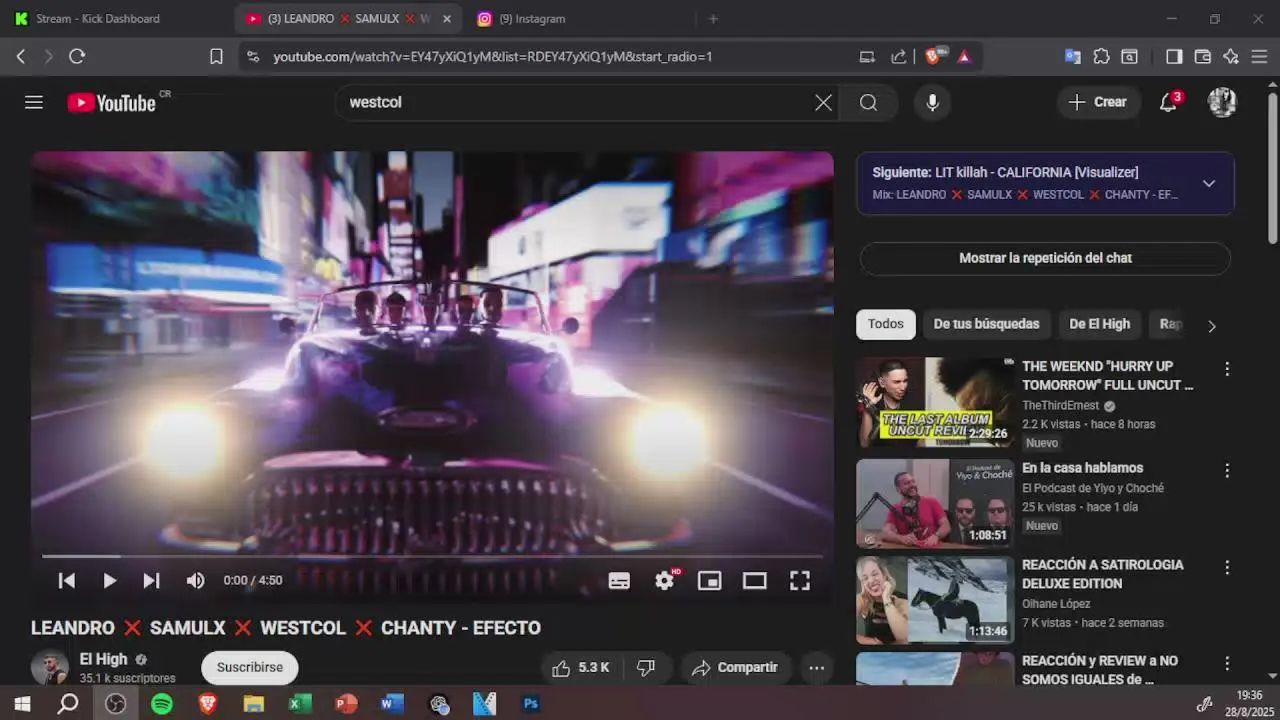This screenshot has width=1280, height=720.
Task: Enable miniplayer mode
Action: point(710,581)
